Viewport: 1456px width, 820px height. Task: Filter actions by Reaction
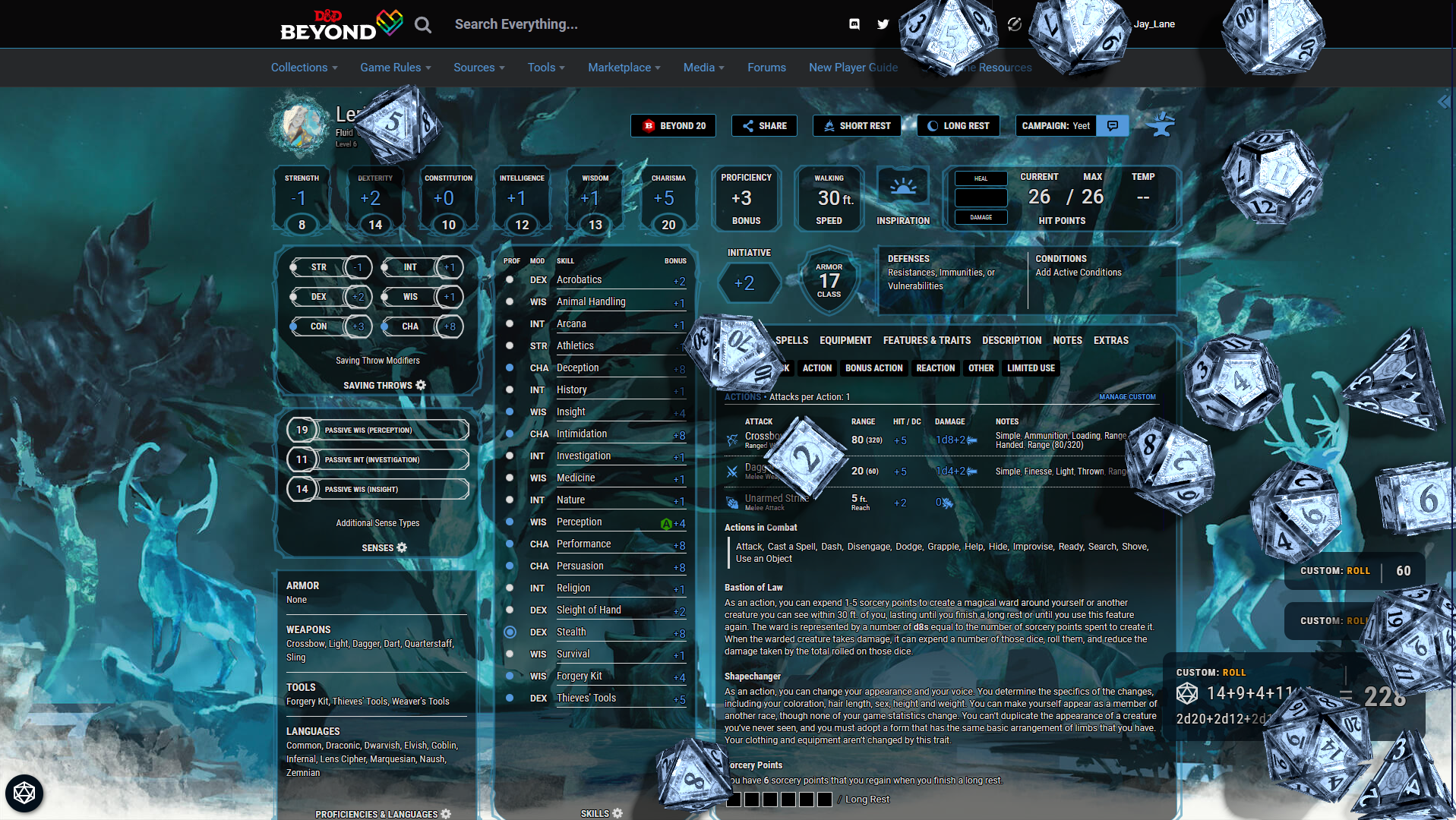935,368
